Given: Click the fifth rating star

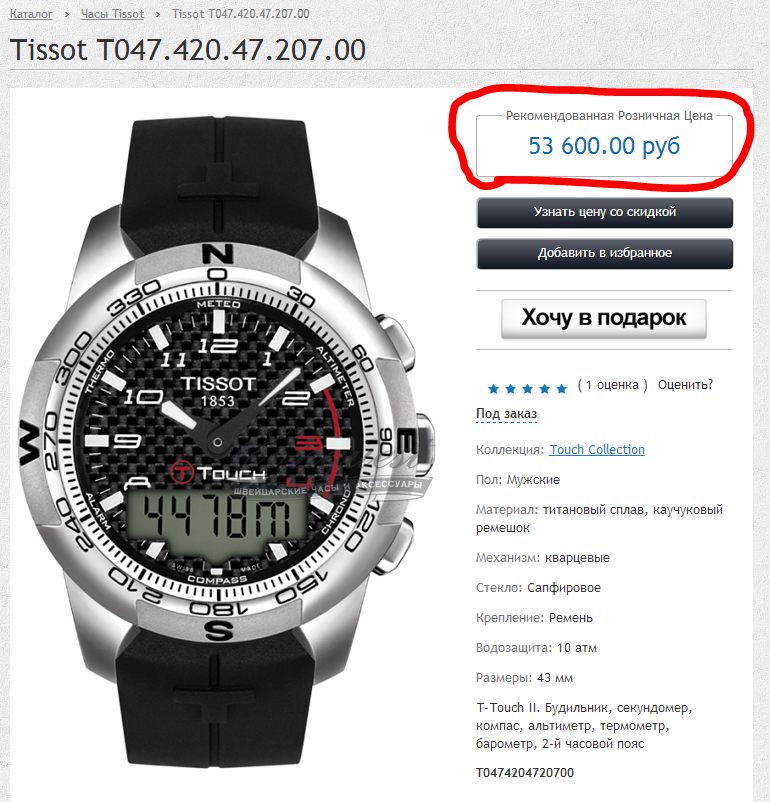Looking at the screenshot, I should (x=561, y=389).
